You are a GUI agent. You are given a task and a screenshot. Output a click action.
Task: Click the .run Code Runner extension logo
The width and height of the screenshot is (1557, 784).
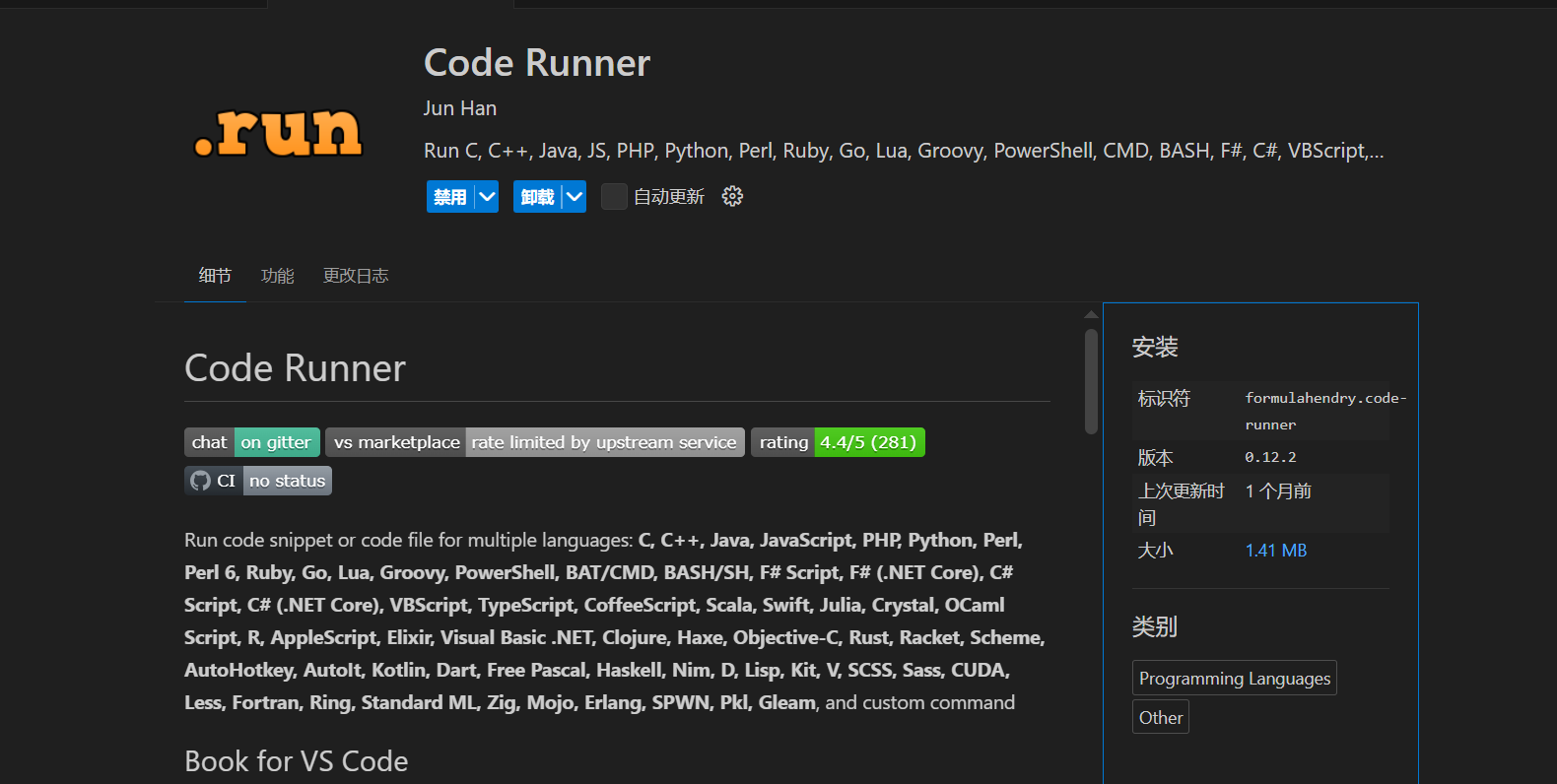click(279, 133)
